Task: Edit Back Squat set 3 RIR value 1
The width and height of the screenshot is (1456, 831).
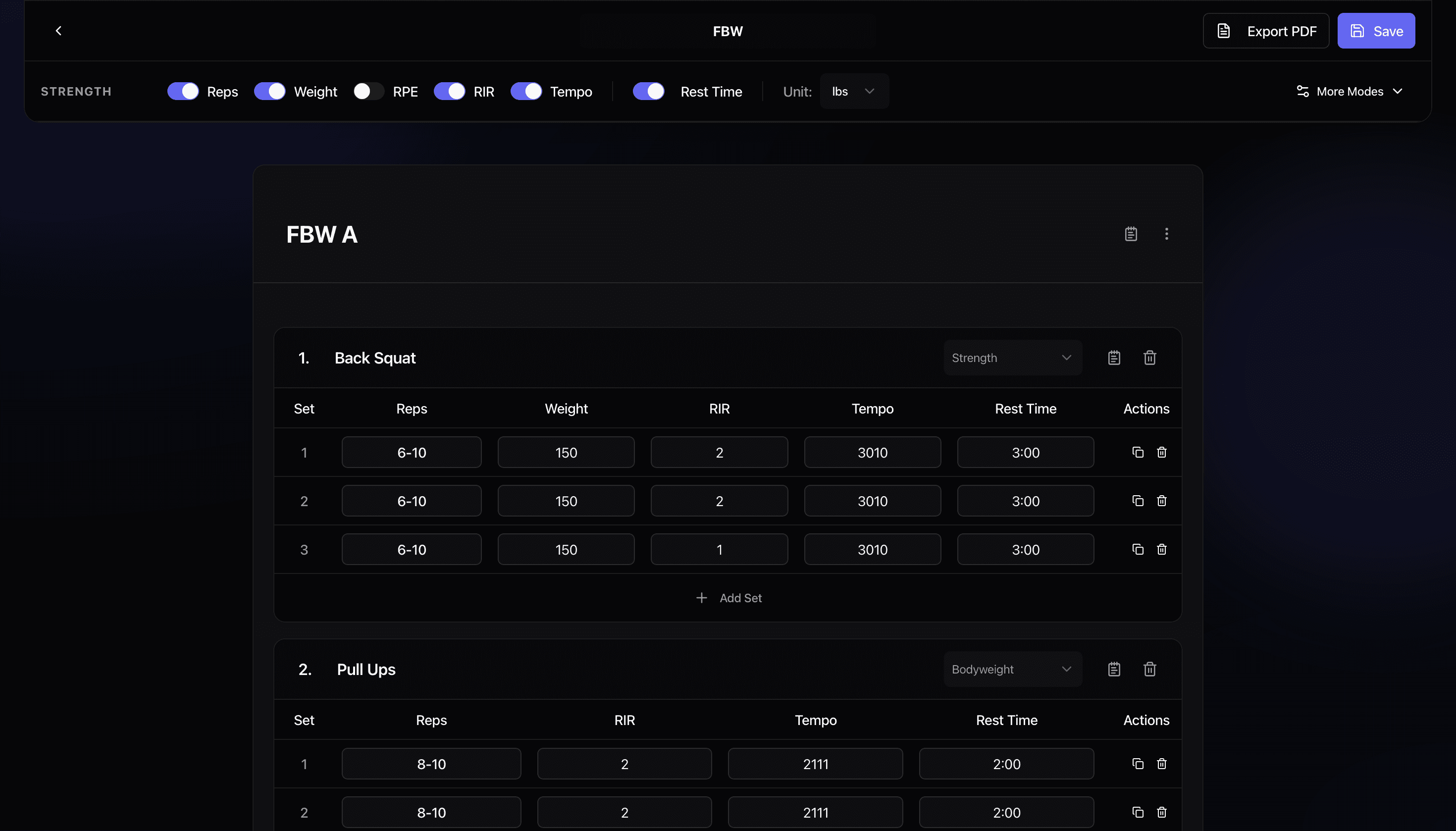Action: click(x=719, y=550)
